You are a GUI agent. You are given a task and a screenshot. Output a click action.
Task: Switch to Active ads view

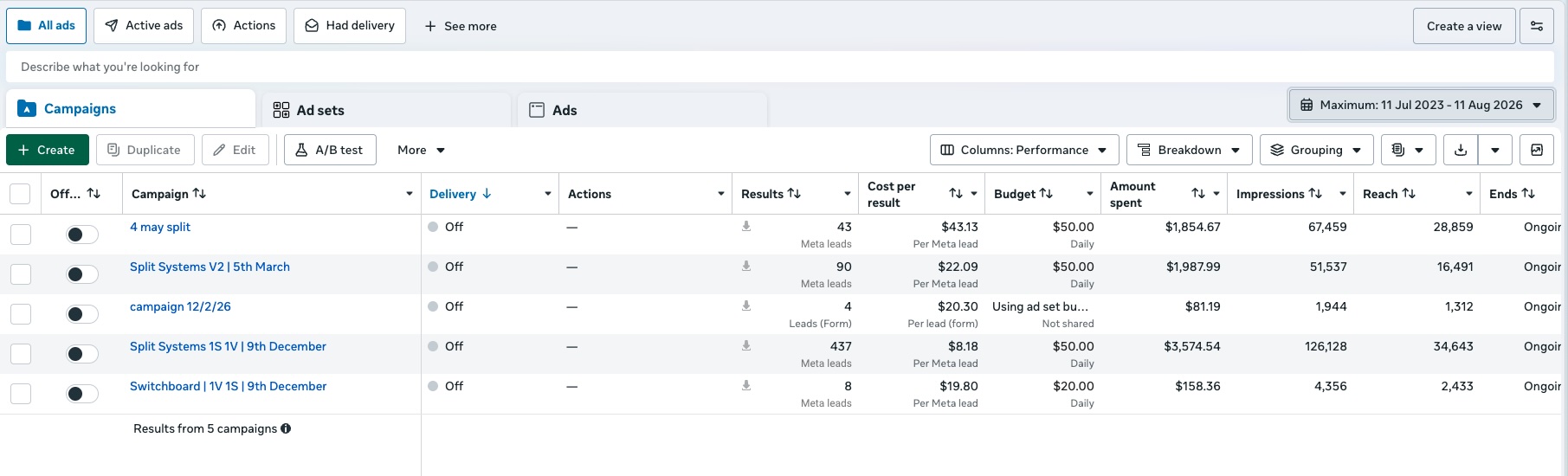(144, 26)
